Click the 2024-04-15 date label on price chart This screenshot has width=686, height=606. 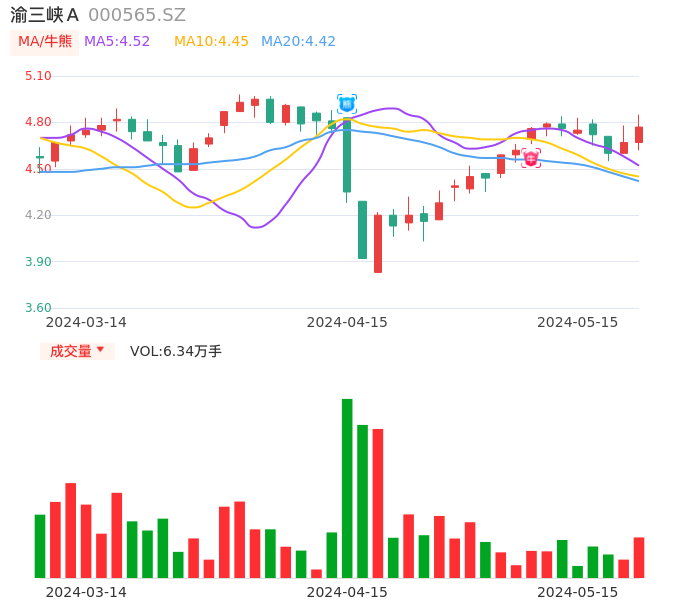[347, 322]
